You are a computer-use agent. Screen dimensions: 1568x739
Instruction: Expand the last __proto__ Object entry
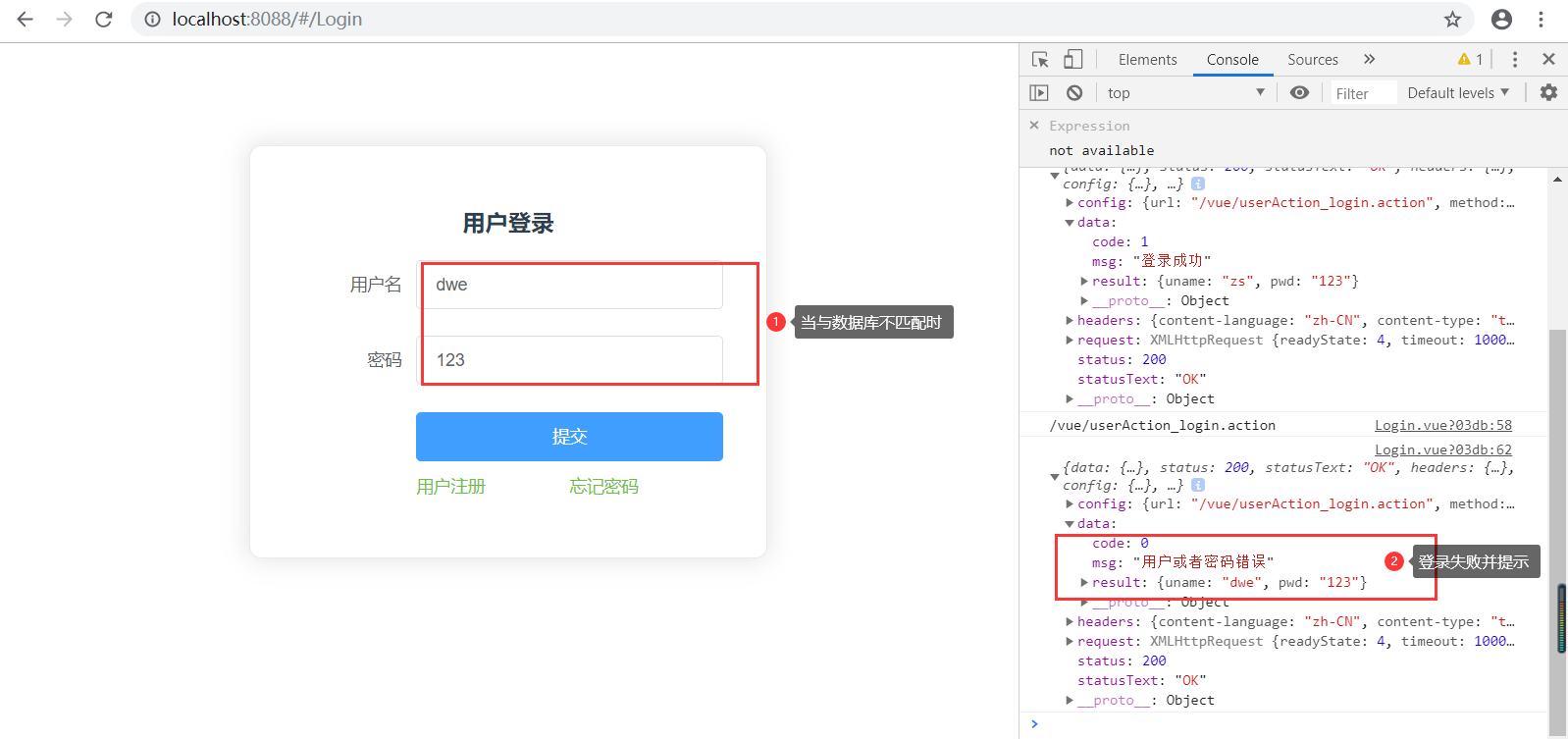1070,701
